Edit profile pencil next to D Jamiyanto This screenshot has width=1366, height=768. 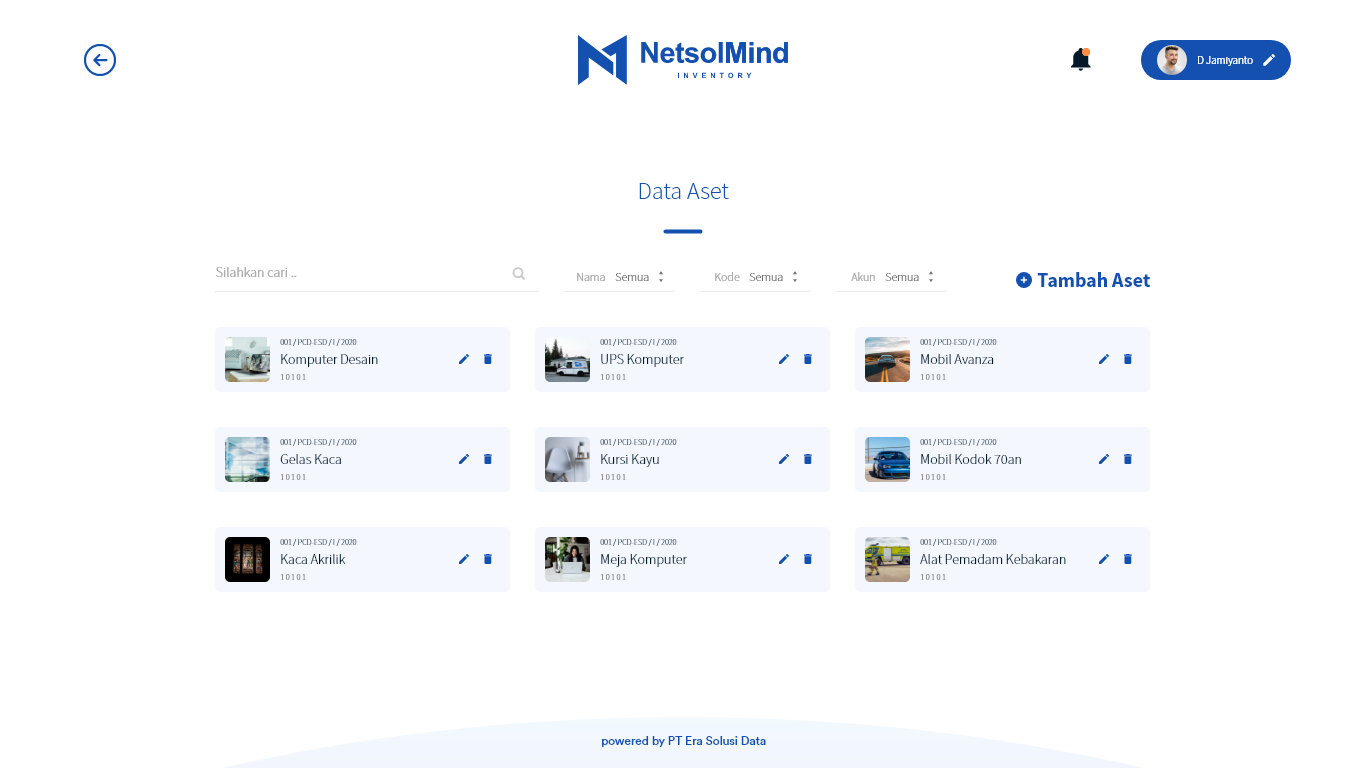pos(1269,60)
